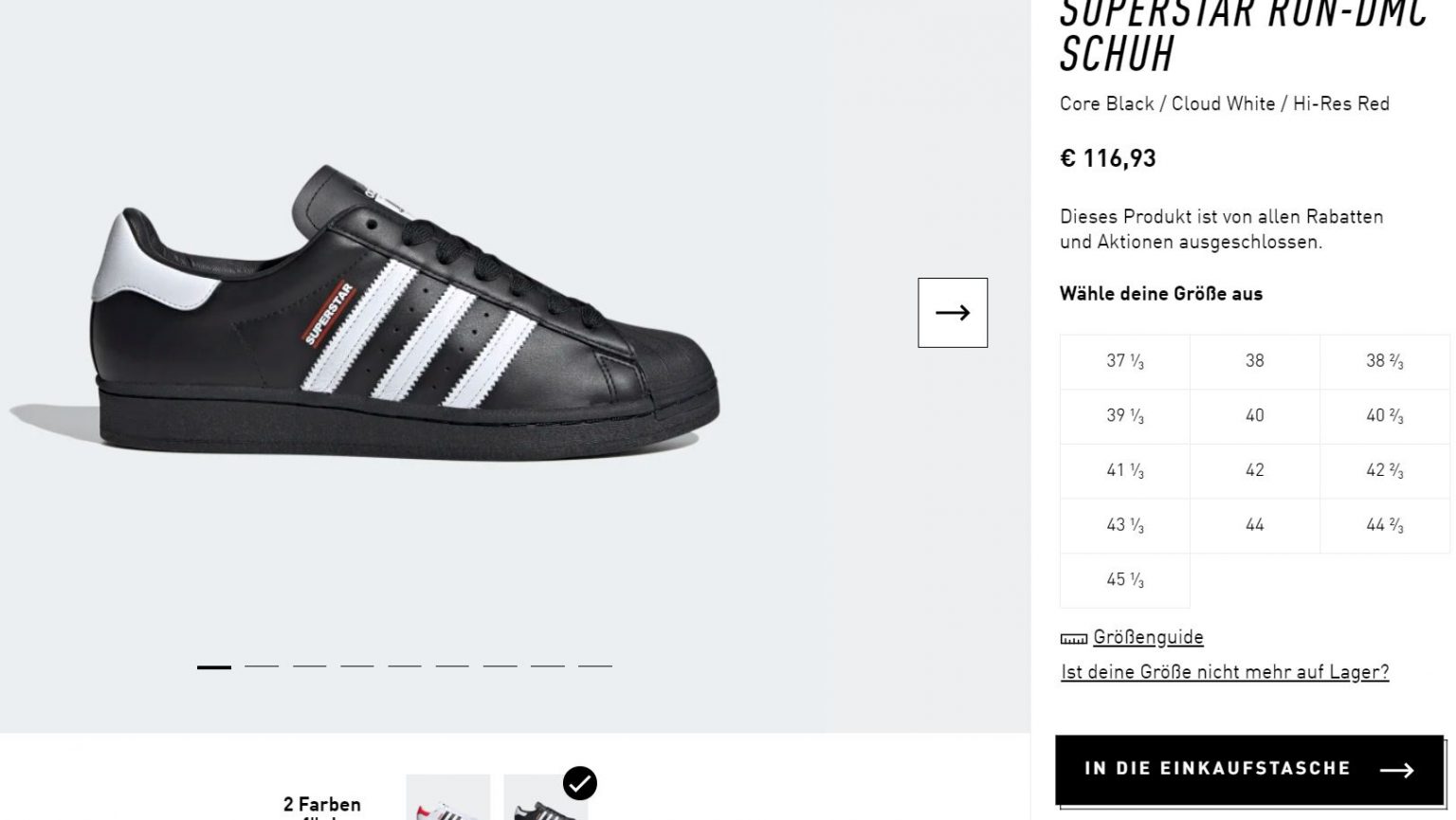Choose size 43 1/3
1456x820 pixels.
[1125, 525]
